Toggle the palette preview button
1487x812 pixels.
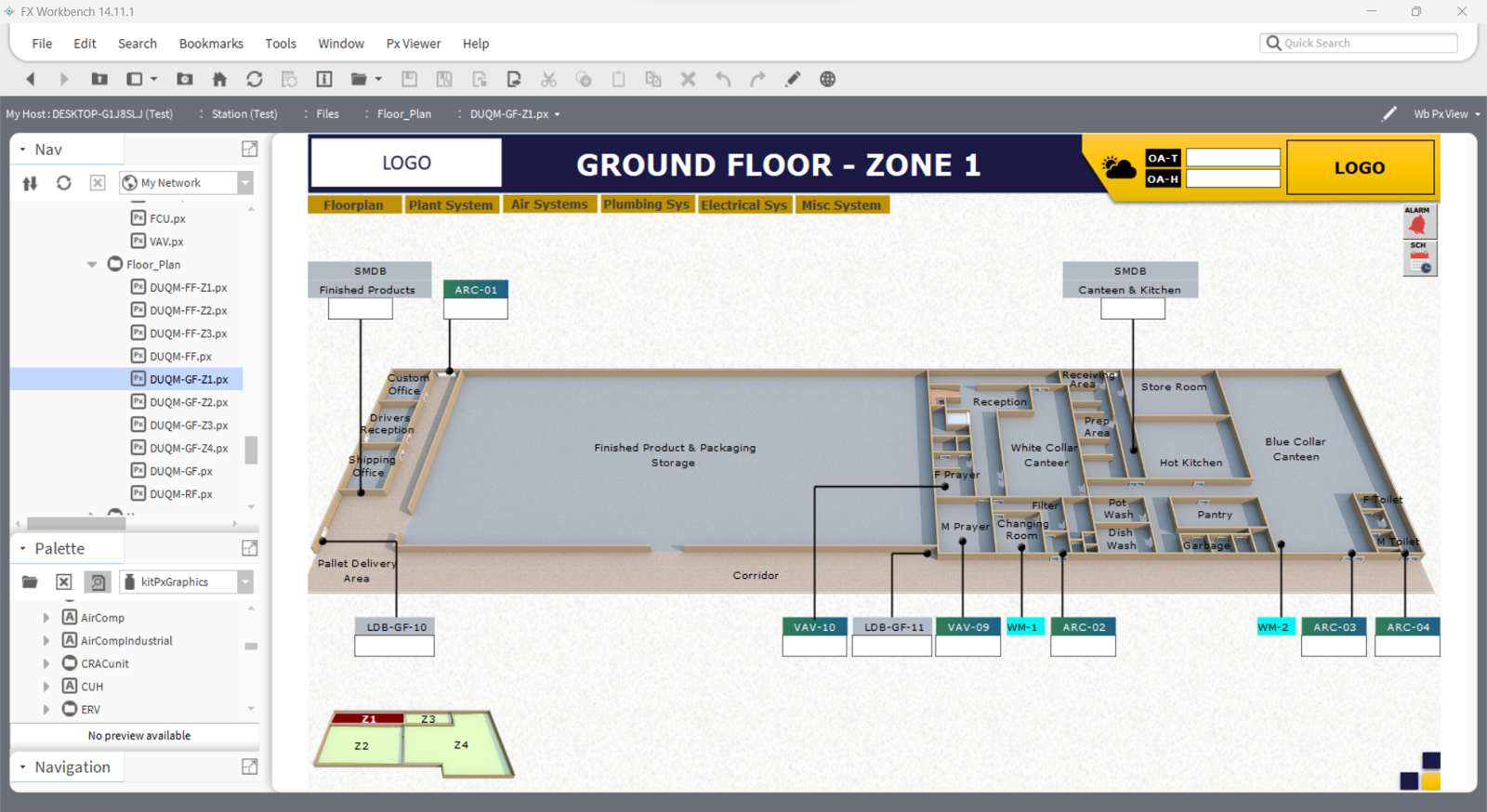[98, 582]
